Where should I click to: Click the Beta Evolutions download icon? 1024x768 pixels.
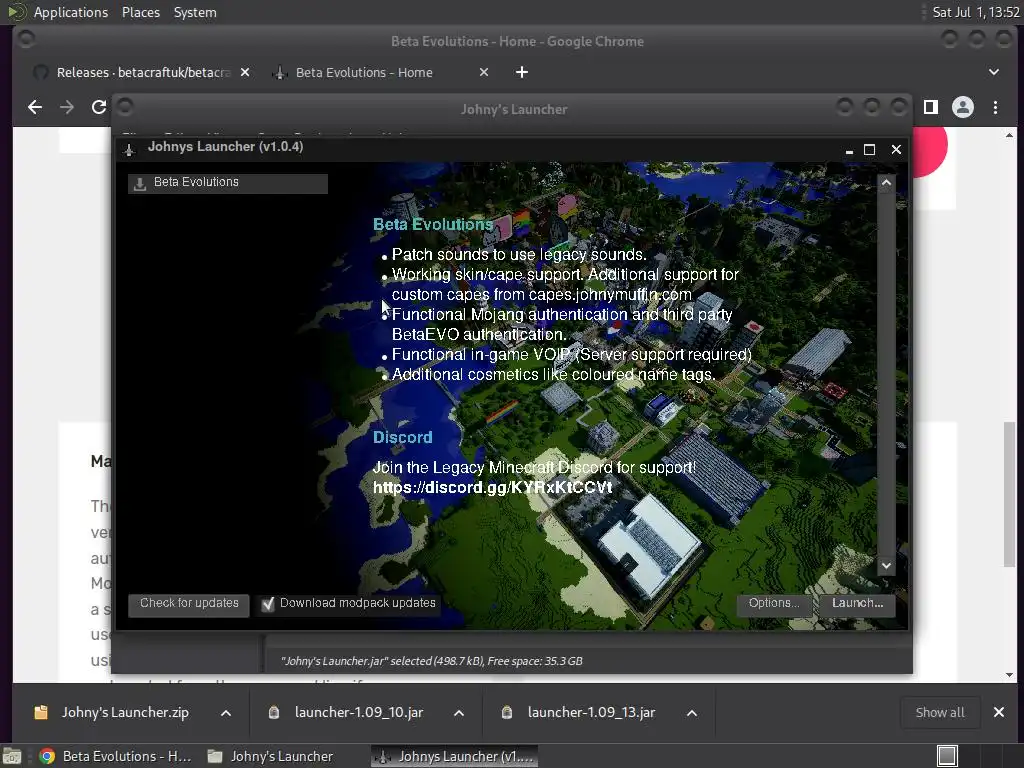tap(140, 184)
